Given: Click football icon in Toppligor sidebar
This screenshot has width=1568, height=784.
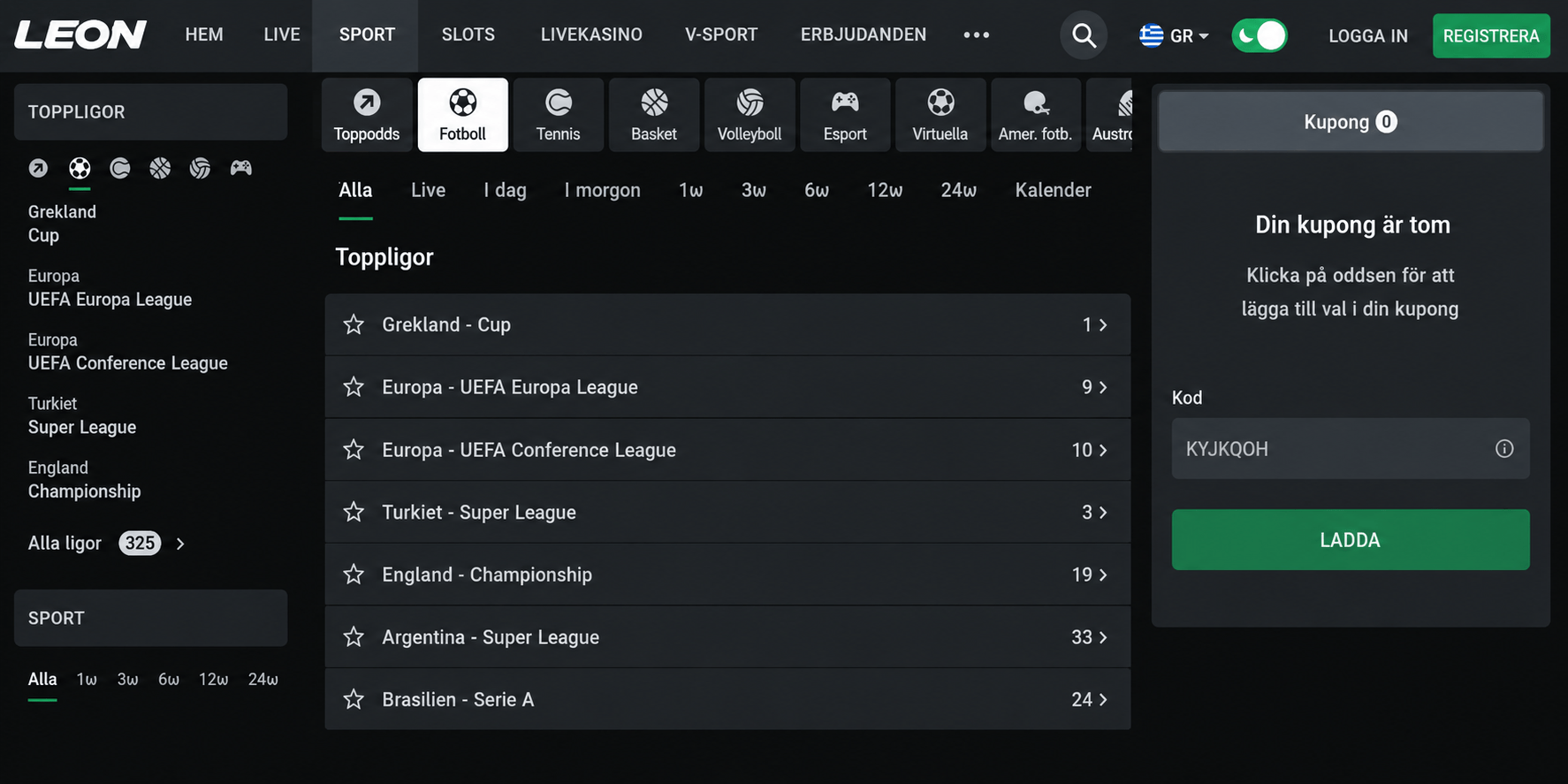Looking at the screenshot, I should pos(80,168).
